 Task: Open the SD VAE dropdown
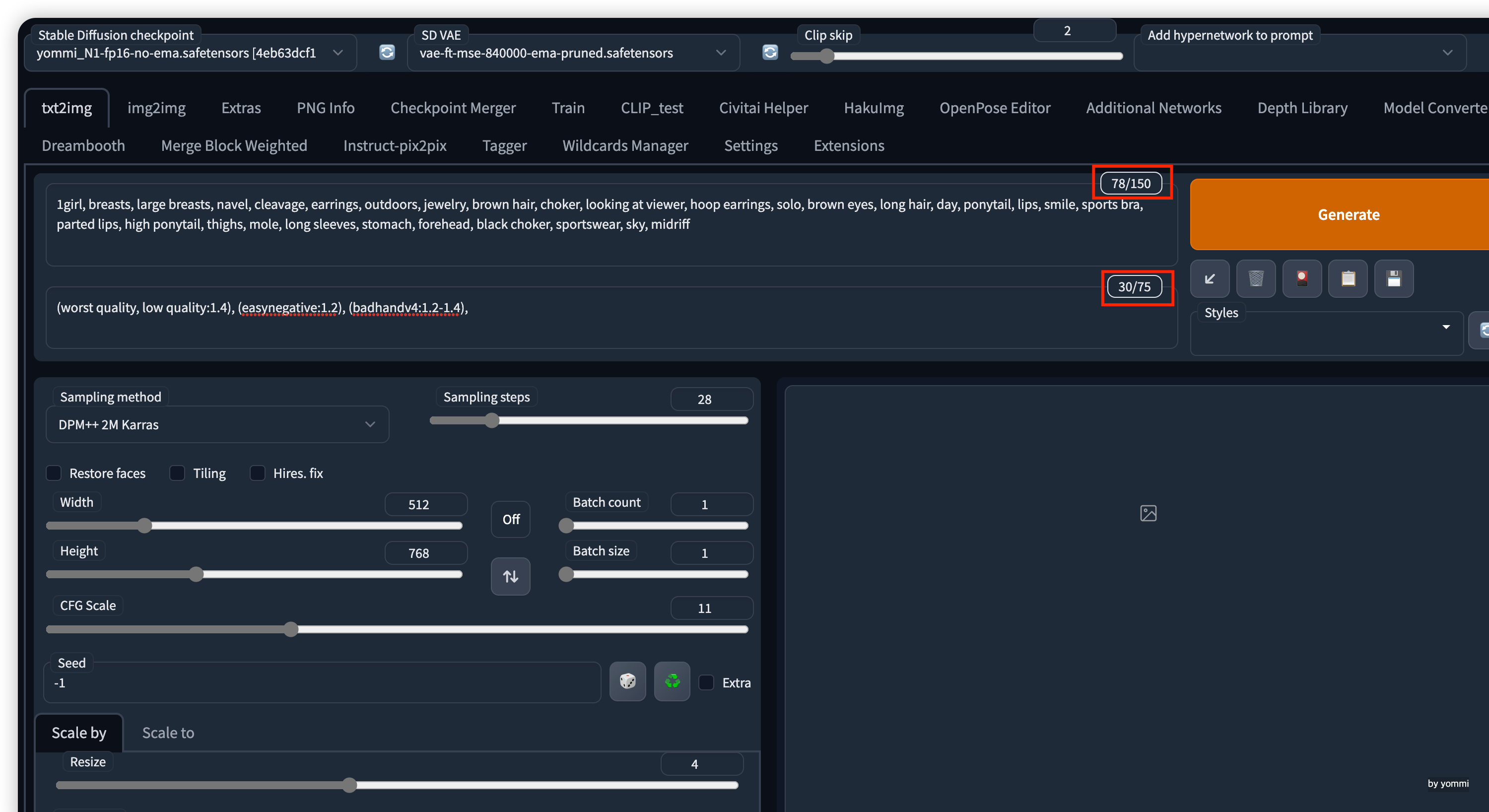573,53
